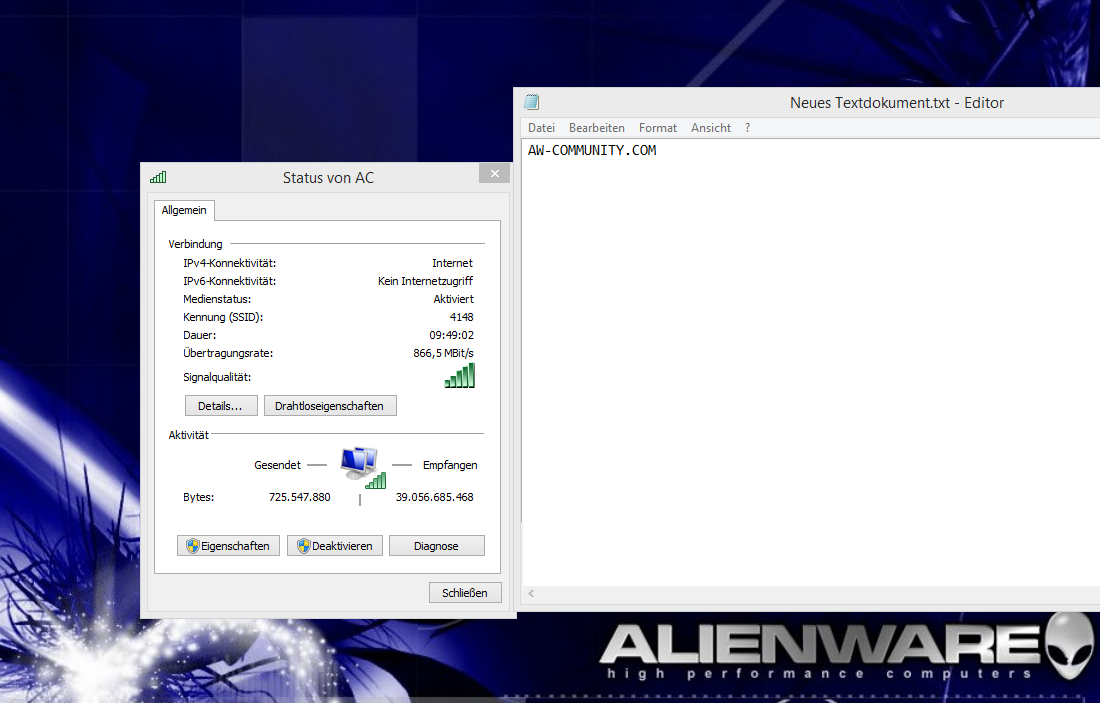
Task: Open the ? help menu
Action: pyautogui.click(x=747, y=128)
